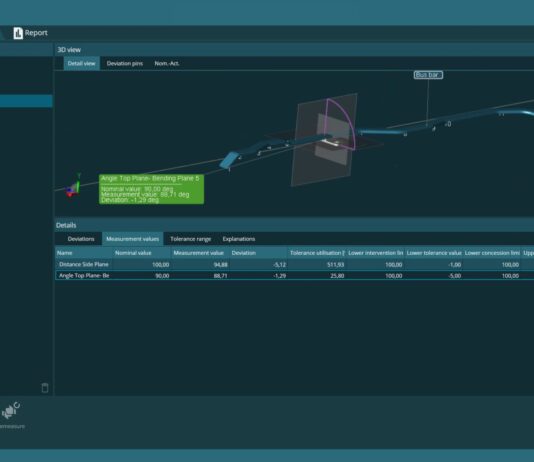Image resolution: width=534 pixels, height=462 pixels.
Task: Click the 3D view panel title
Action: pyautogui.click(x=69, y=50)
